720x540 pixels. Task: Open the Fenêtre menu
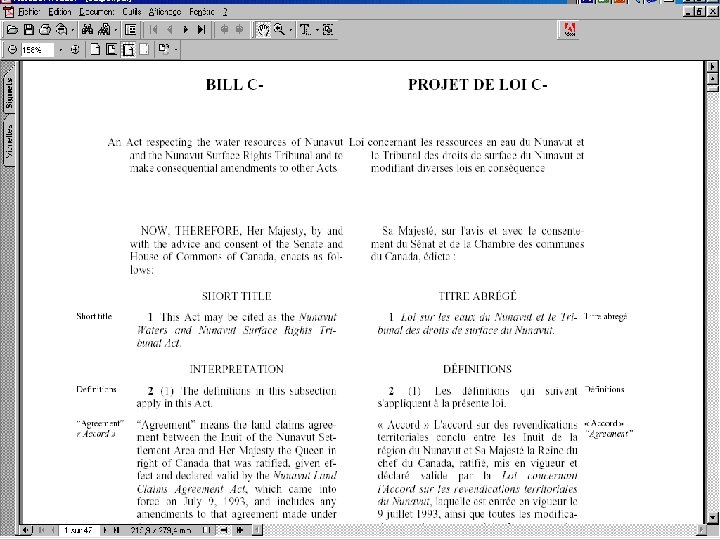[202, 11]
